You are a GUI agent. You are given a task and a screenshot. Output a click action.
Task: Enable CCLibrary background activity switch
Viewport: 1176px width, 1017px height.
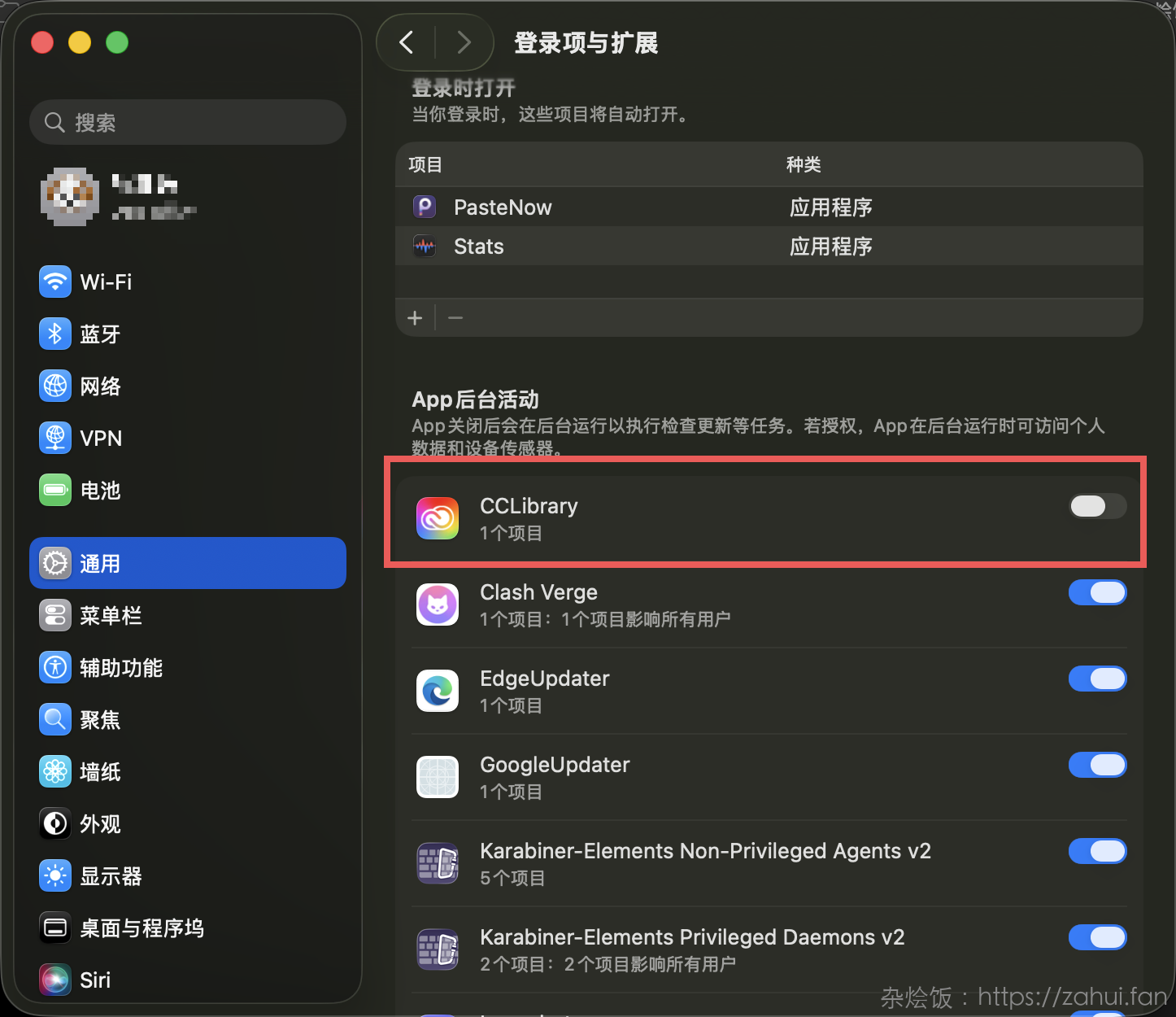1097,506
